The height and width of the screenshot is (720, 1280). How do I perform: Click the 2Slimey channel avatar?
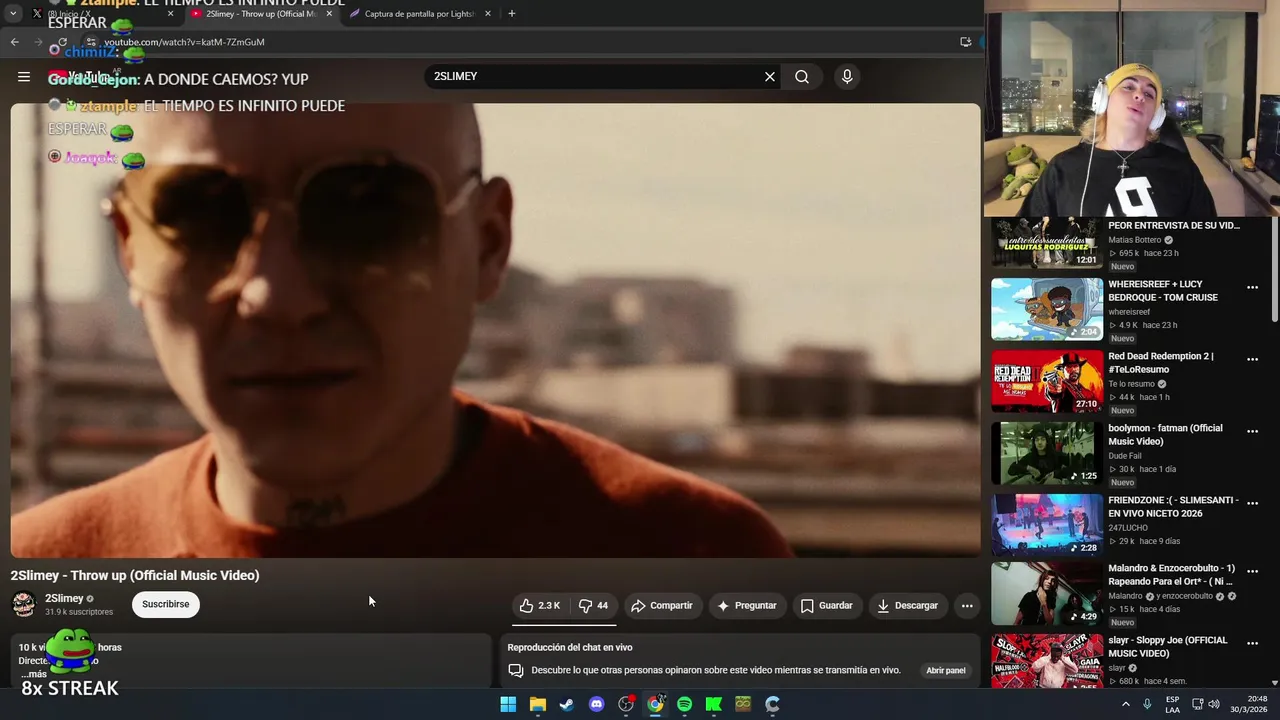(23, 604)
